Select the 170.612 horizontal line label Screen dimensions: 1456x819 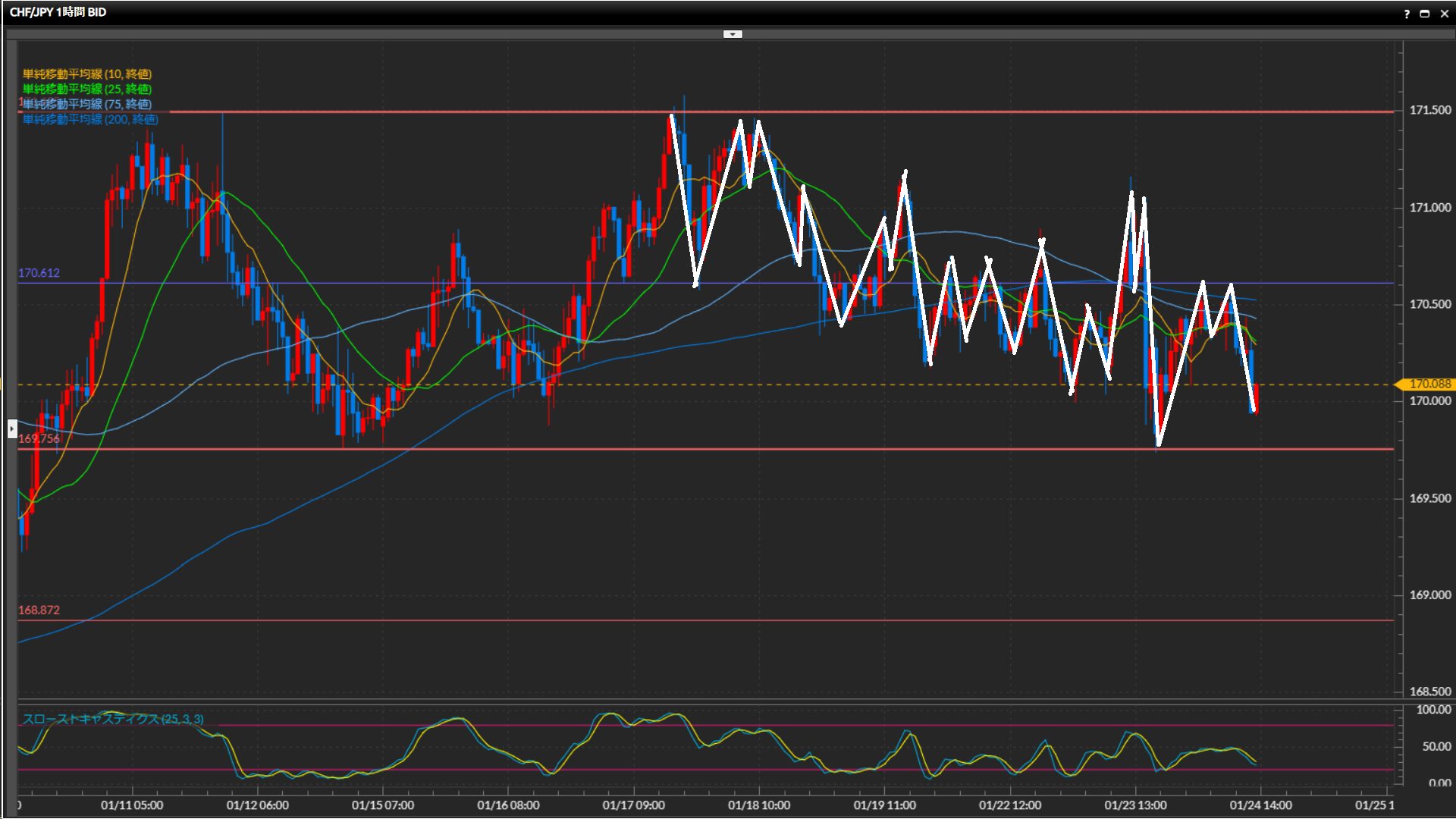coord(39,273)
